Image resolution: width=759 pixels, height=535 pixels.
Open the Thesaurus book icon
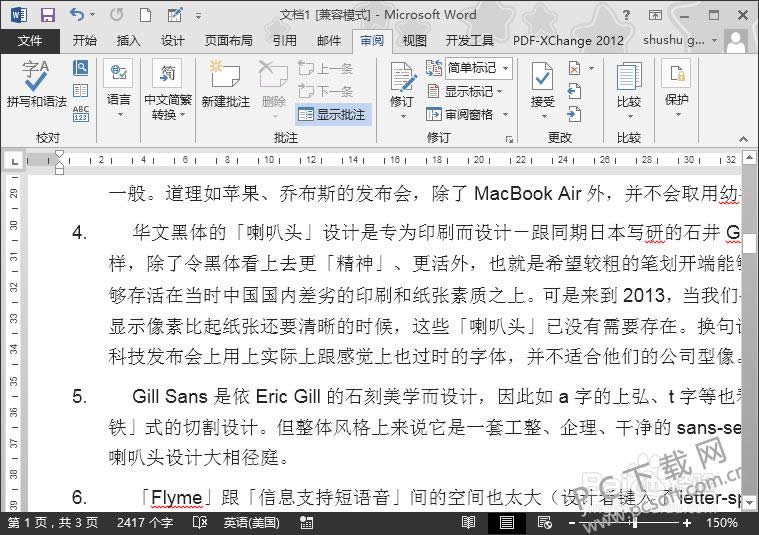[80, 91]
